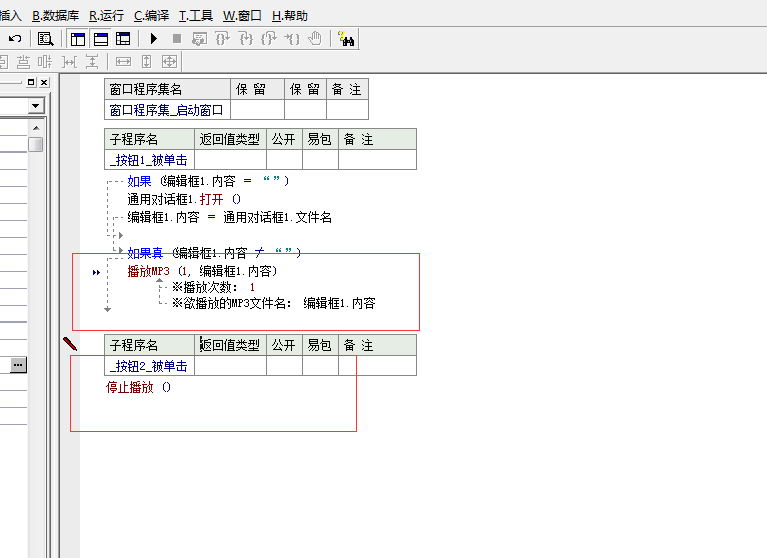Click the same width icon
The image size is (767, 558).
[x=123, y=62]
